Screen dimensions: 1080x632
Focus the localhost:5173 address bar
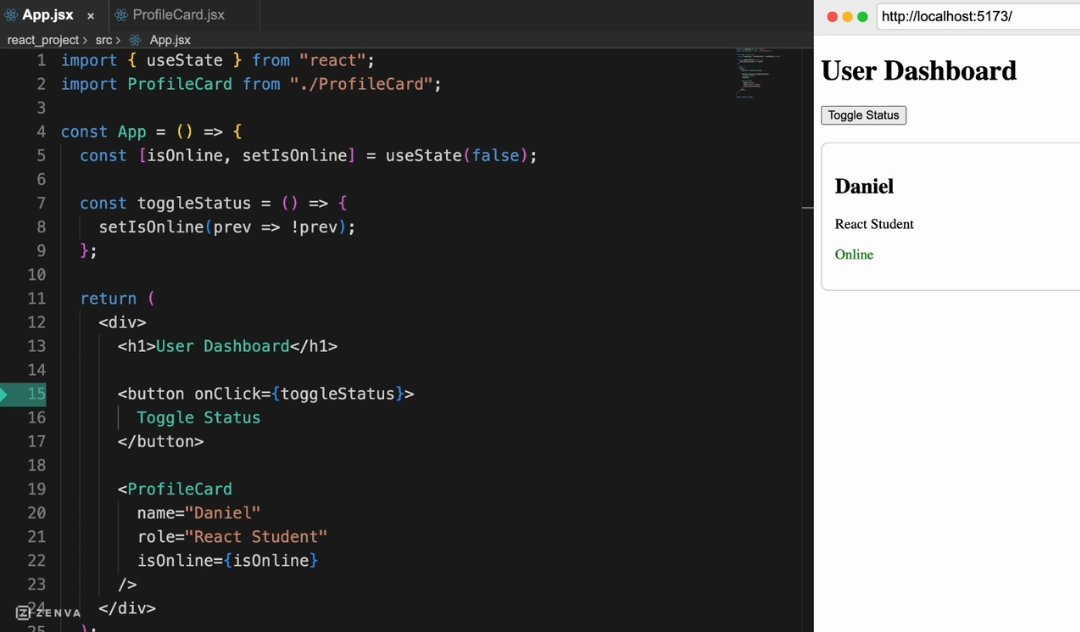(978, 17)
